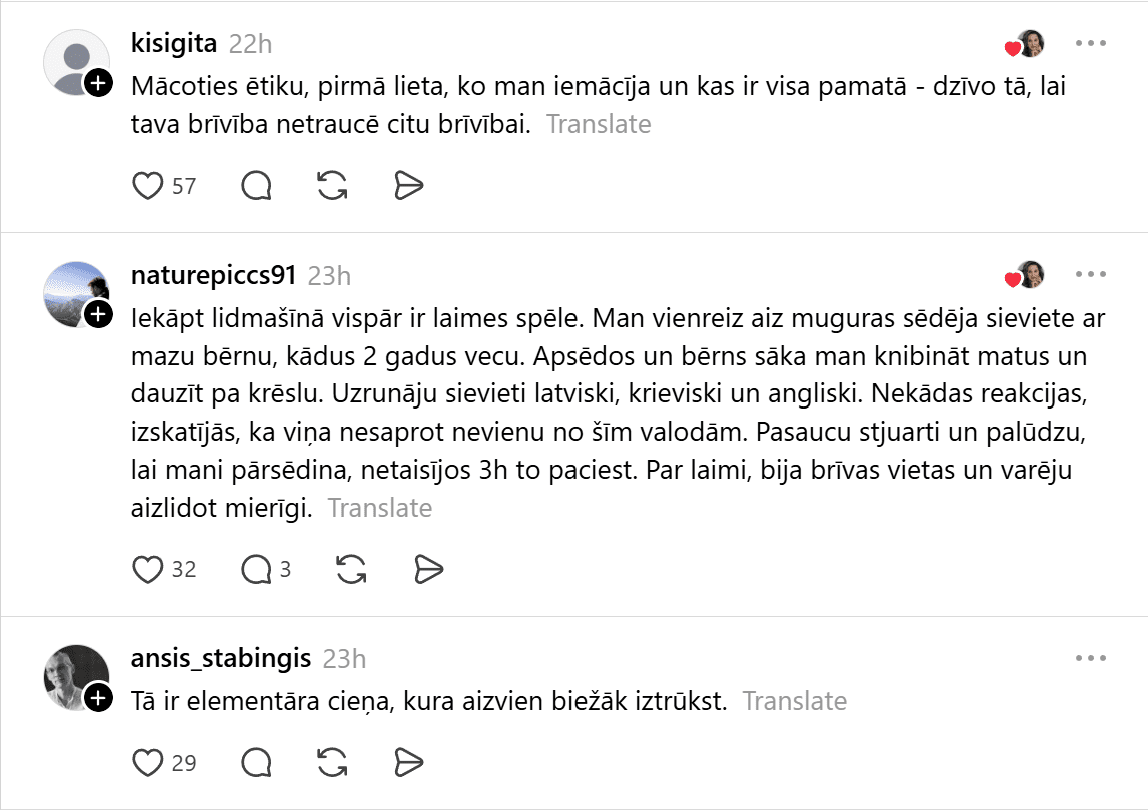Reply to ansis_stabingis's comment
Image resolution: width=1148 pixels, height=810 pixels.
(257, 763)
